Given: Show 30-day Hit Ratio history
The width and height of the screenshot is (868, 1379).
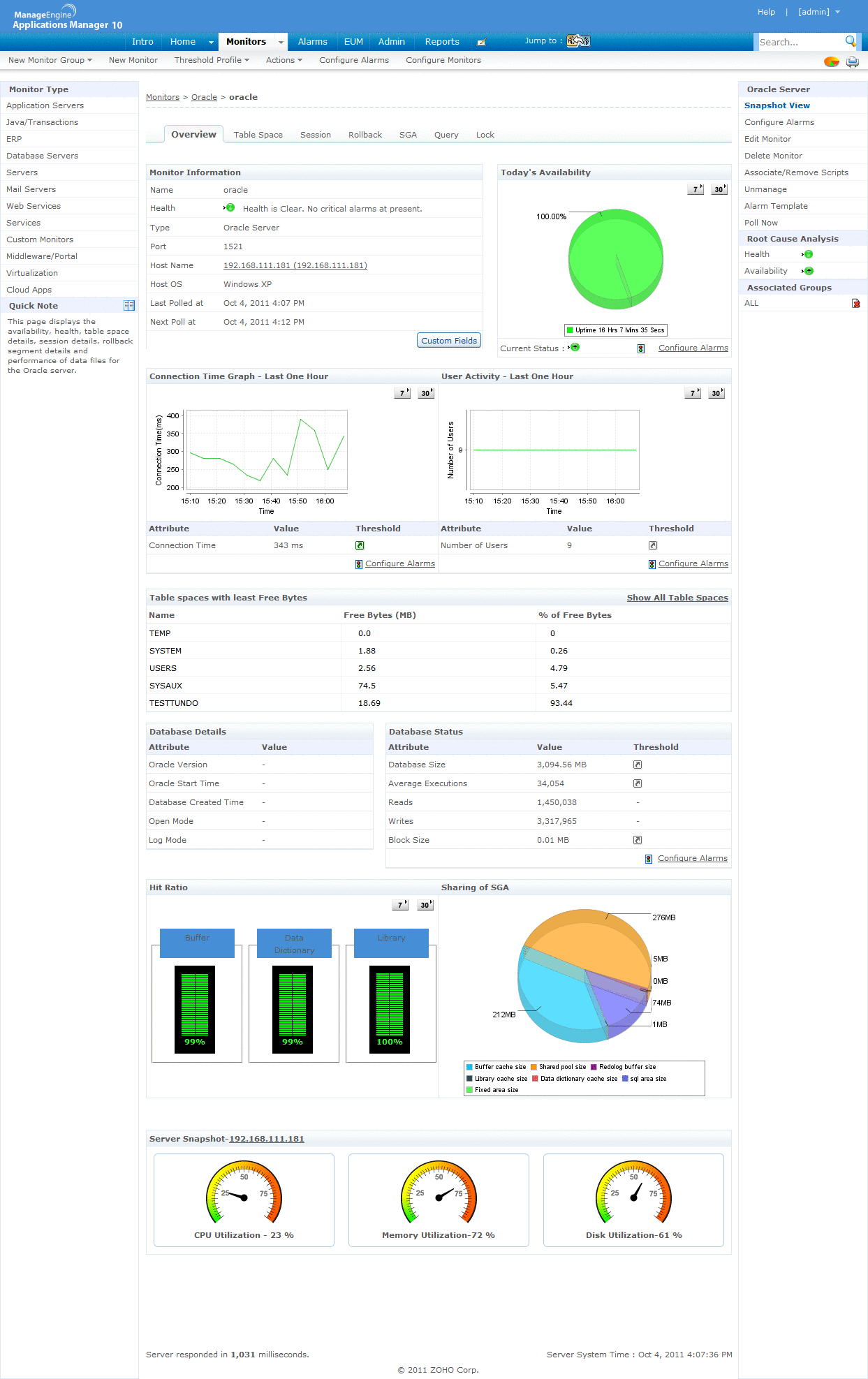Looking at the screenshot, I should coord(425,905).
